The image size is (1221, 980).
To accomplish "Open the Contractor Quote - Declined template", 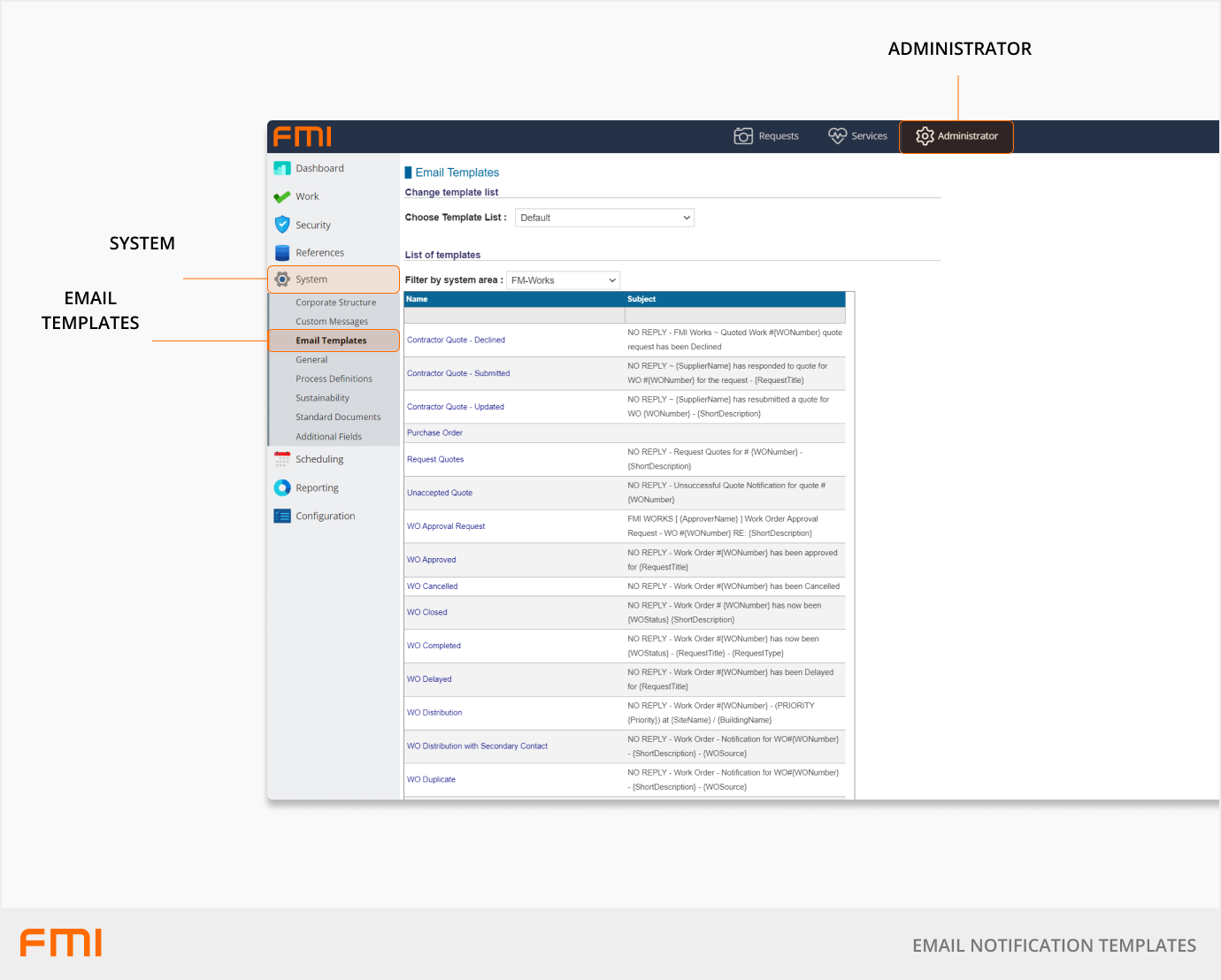I will (x=456, y=340).
